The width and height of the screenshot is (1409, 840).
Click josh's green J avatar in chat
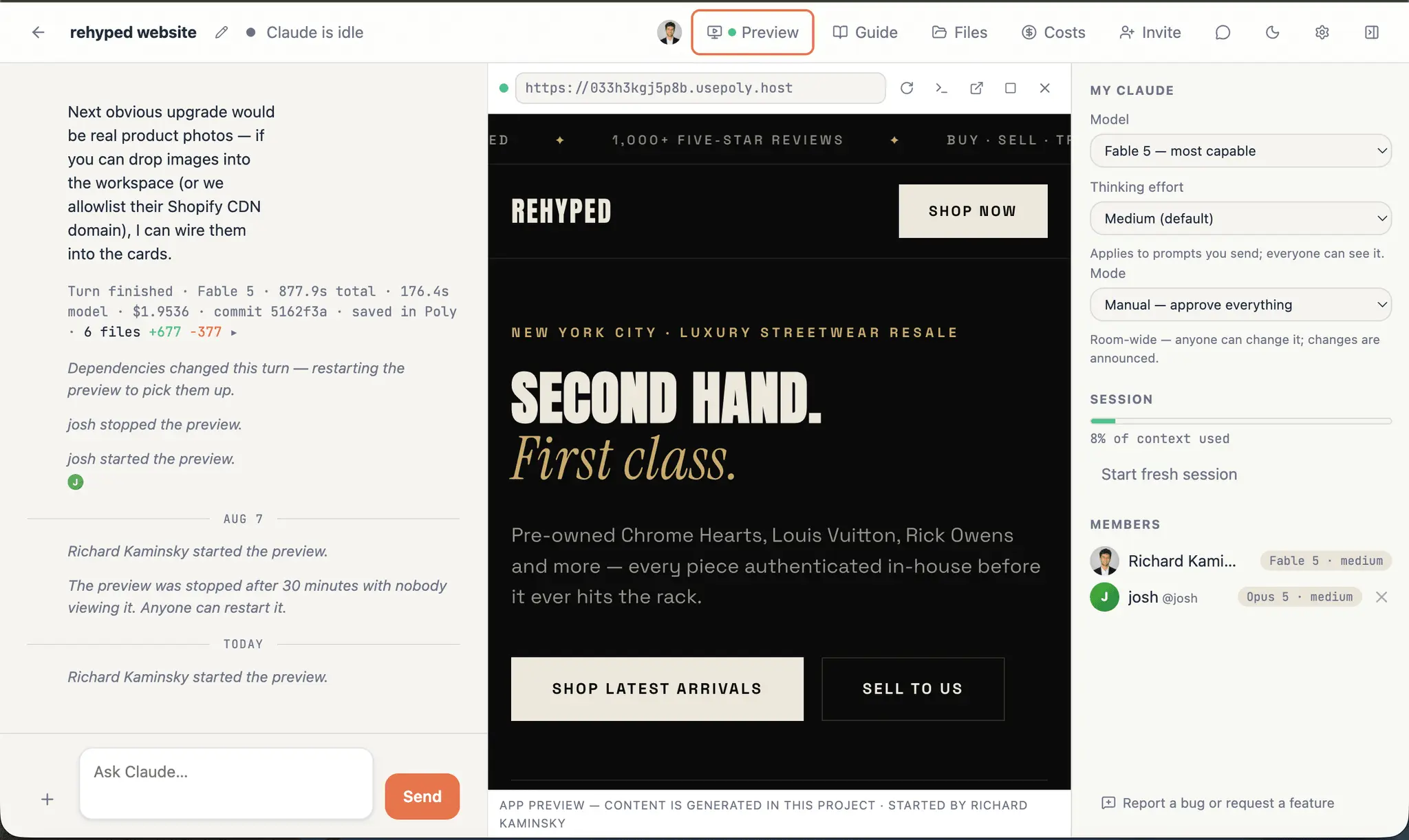tap(76, 482)
